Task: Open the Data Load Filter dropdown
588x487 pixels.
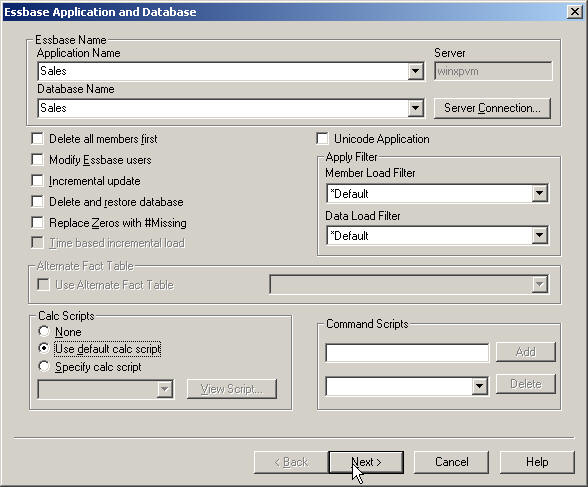Action: pyautogui.click(x=539, y=235)
